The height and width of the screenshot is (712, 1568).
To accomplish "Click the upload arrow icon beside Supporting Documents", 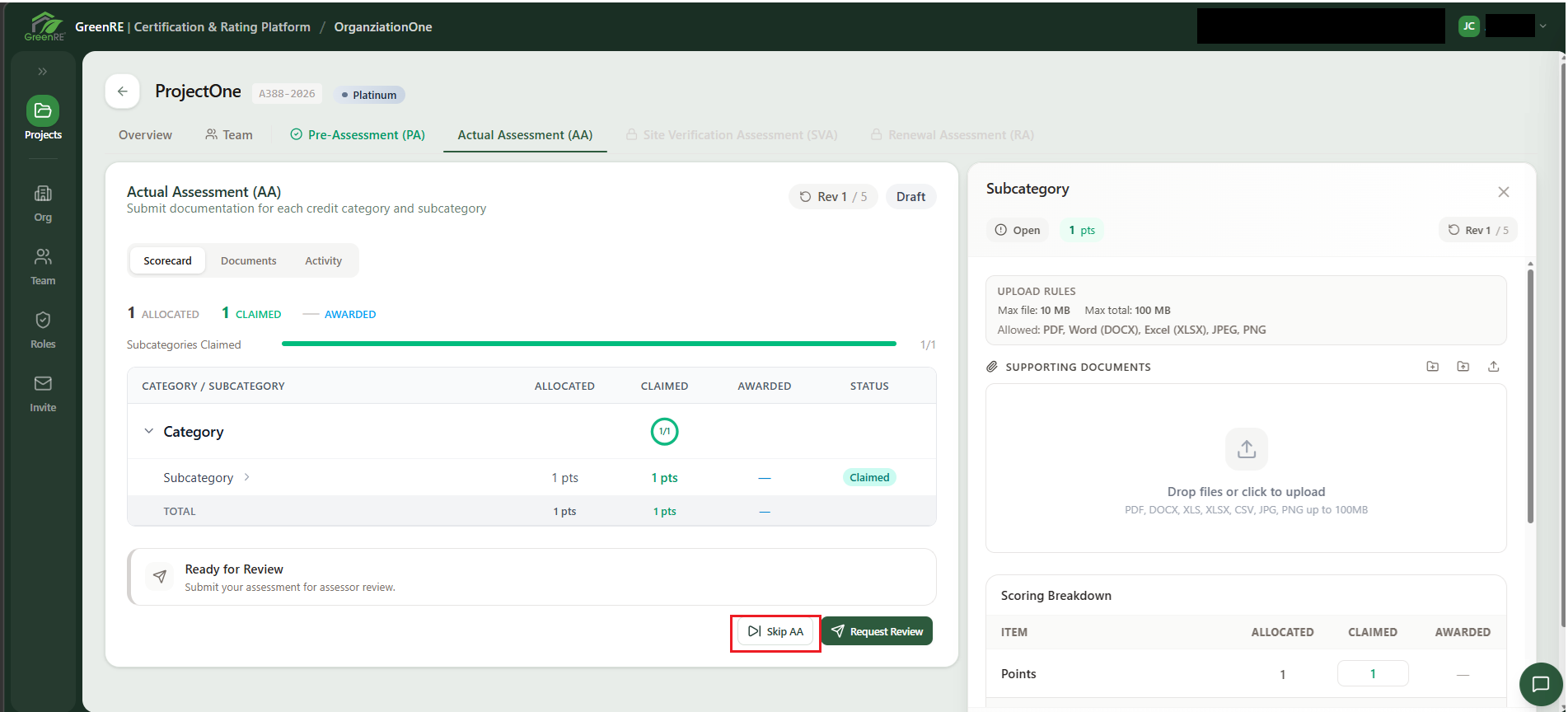I will coord(1494,367).
